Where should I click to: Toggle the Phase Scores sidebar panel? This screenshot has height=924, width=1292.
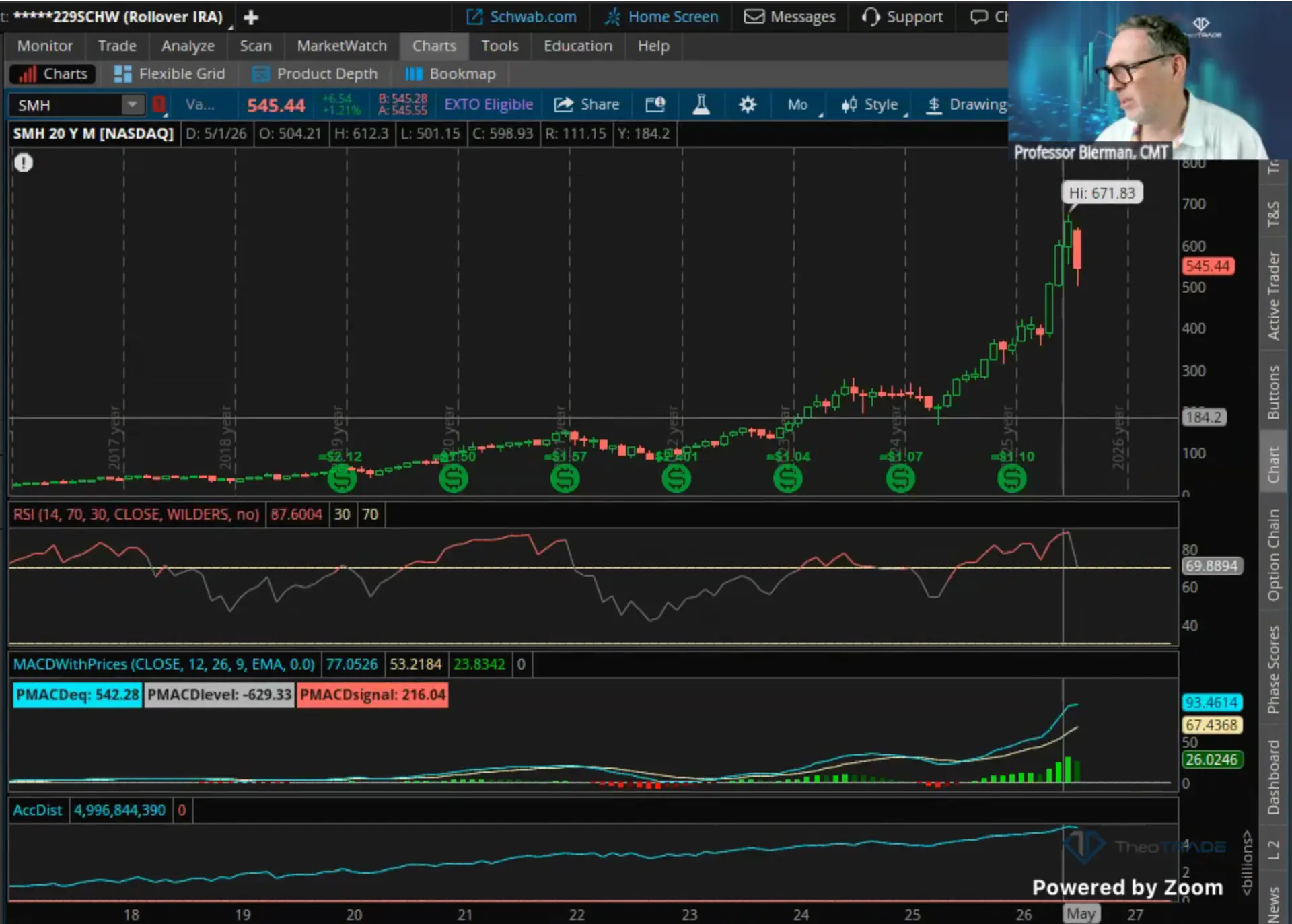coord(1273,670)
